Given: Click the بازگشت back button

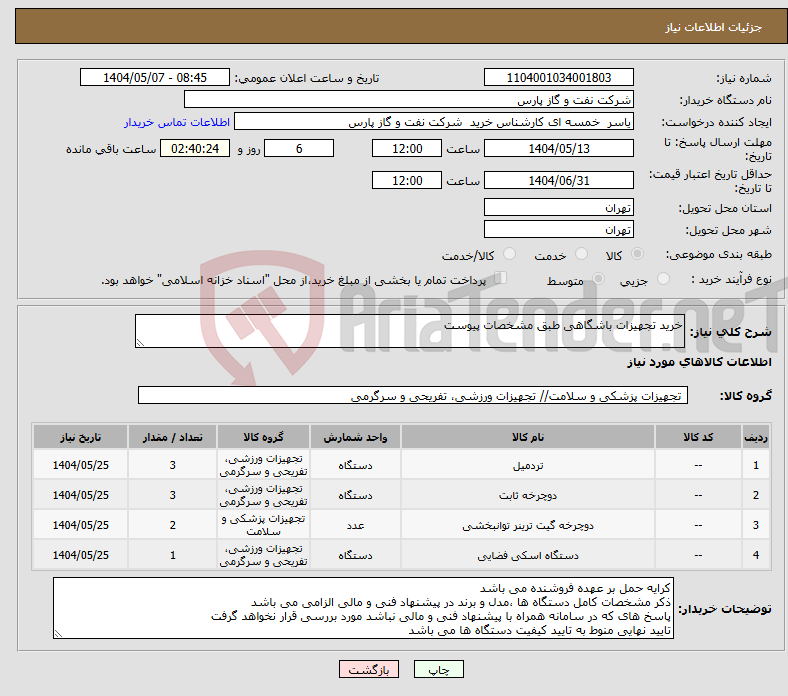Looking at the screenshot, I should (x=369, y=669).
